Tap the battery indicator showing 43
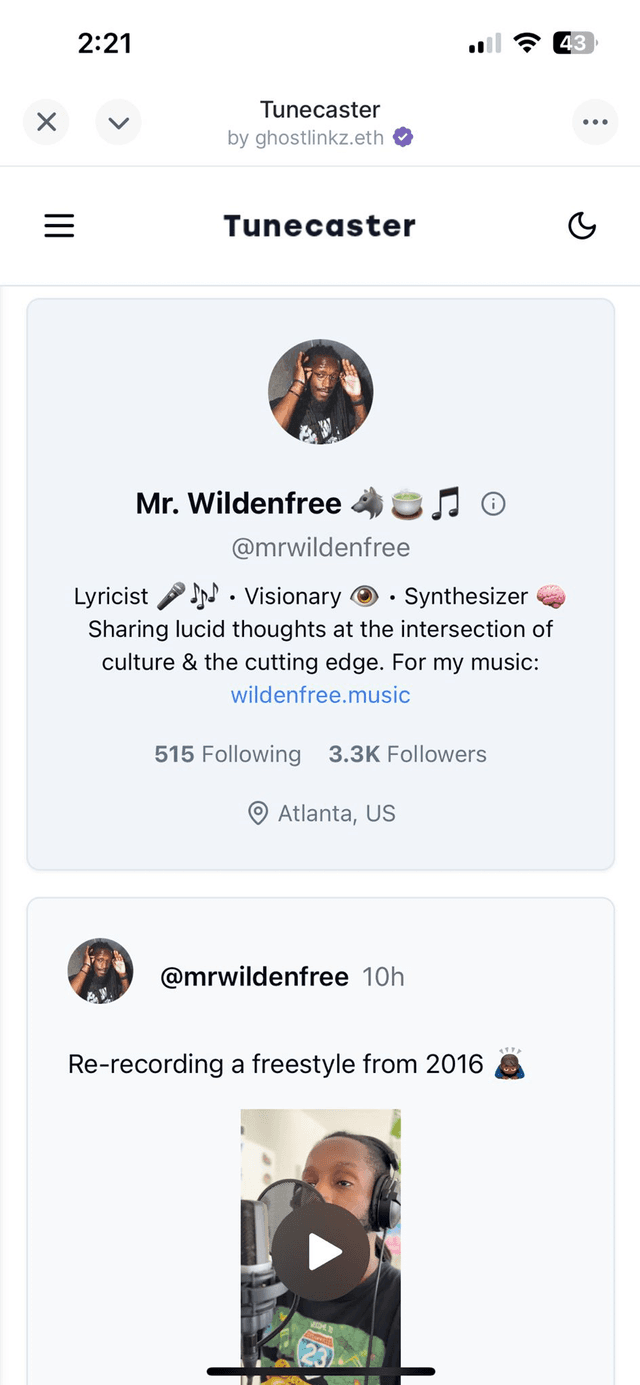The width and height of the screenshot is (640, 1385). tap(575, 43)
